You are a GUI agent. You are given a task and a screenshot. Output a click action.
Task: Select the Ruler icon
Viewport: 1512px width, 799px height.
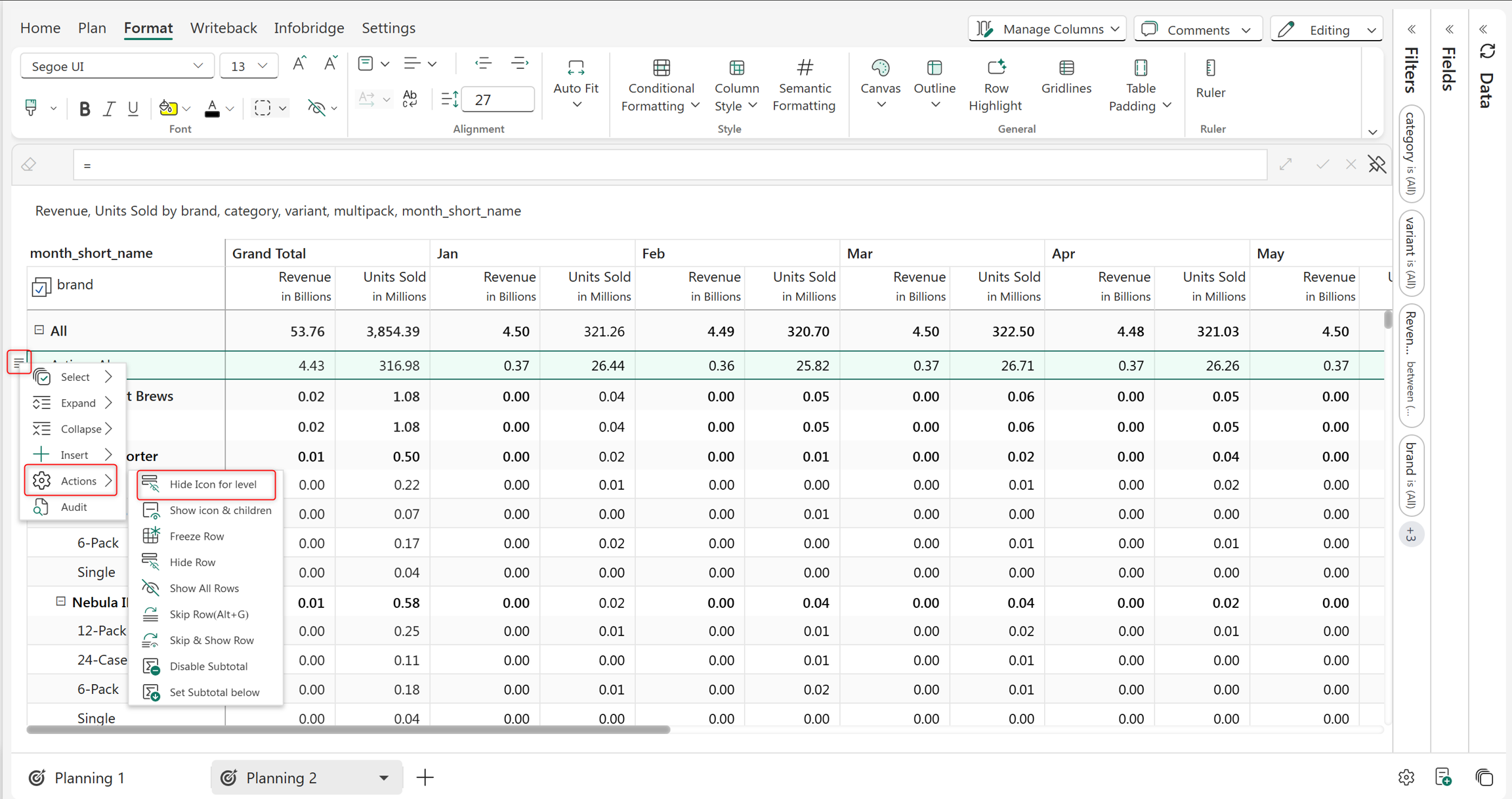pyautogui.click(x=1210, y=68)
